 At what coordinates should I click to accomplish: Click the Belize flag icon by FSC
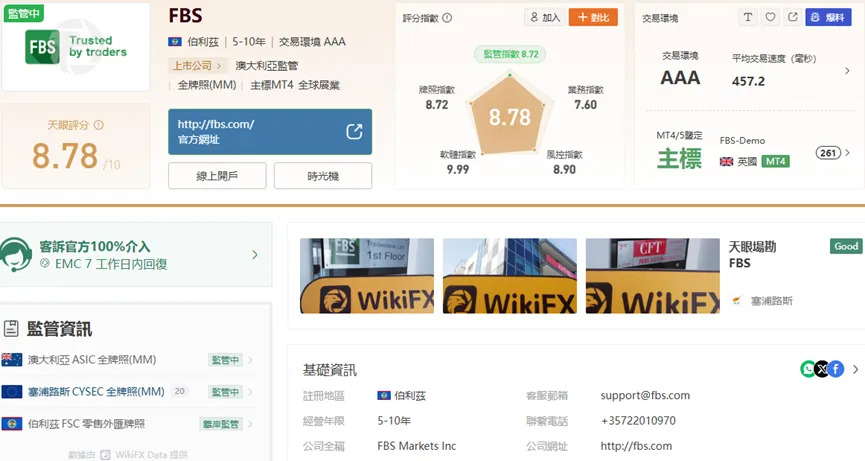click(x=12, y=424)
